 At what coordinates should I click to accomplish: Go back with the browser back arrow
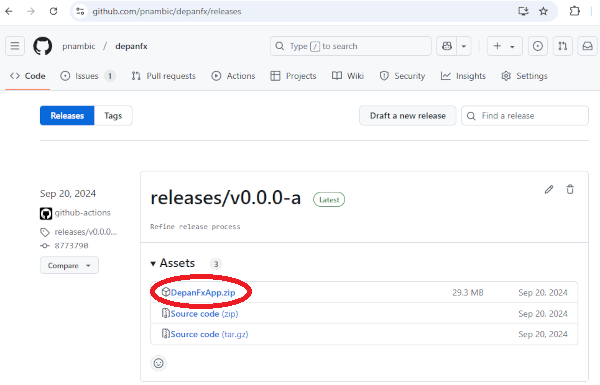click(9, 11)
